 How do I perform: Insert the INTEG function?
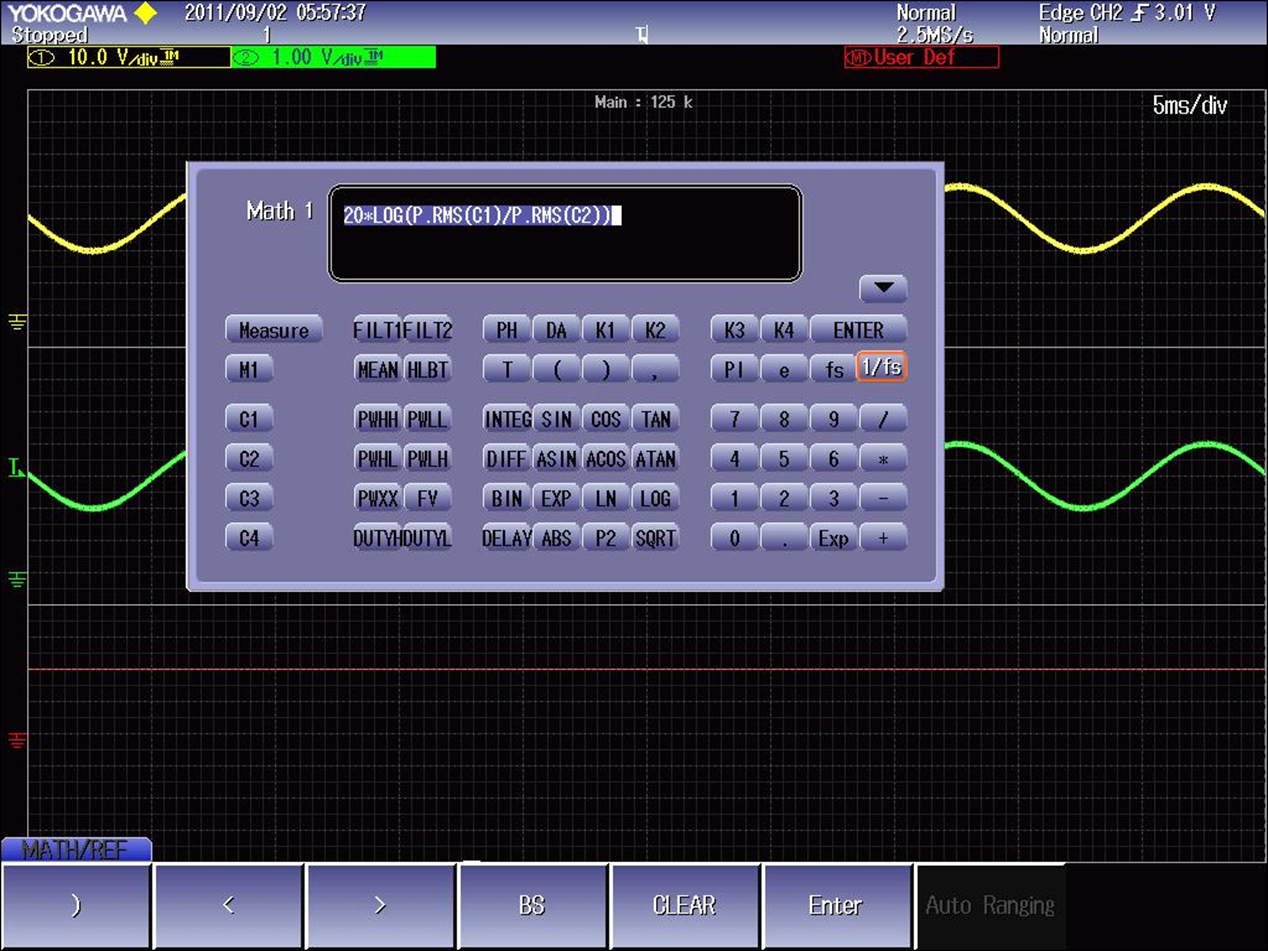click(x=507, y=419)
